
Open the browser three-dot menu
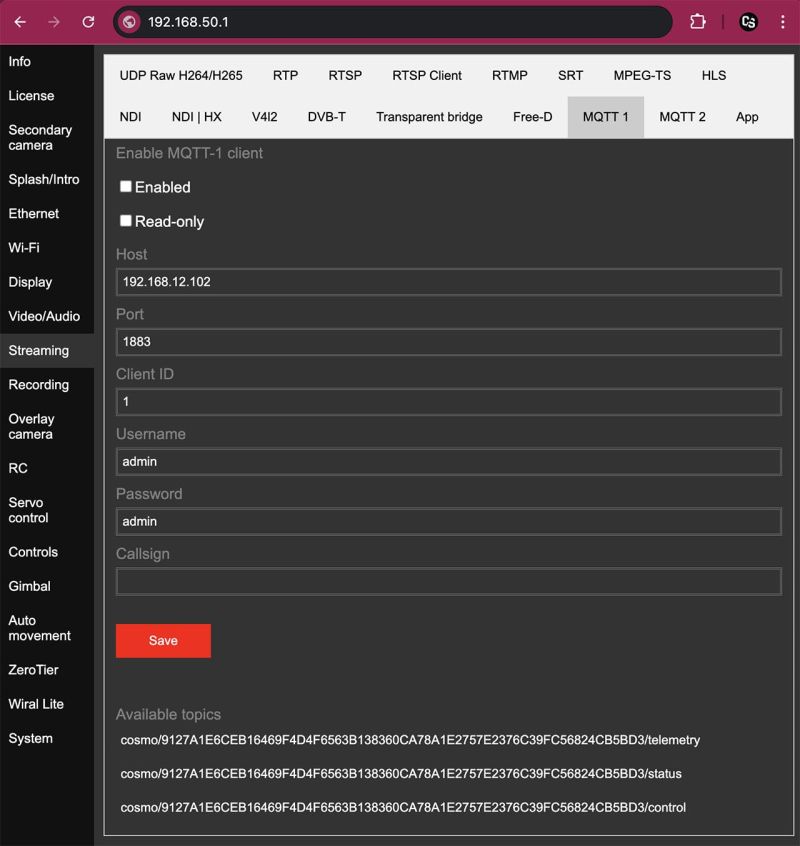[782, 21]
